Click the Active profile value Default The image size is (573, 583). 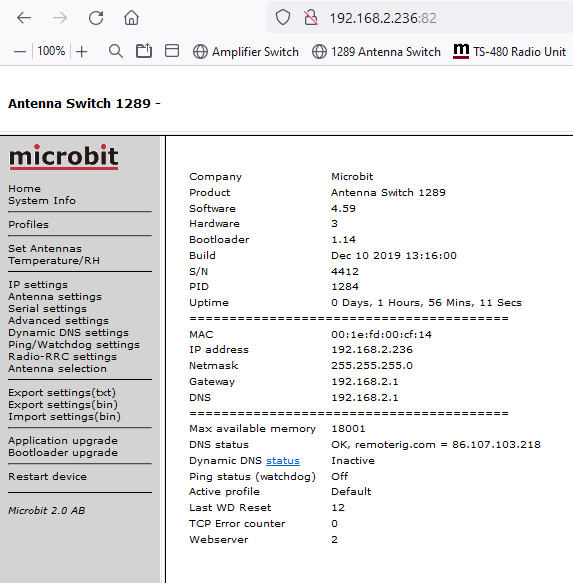pos(351,492)
